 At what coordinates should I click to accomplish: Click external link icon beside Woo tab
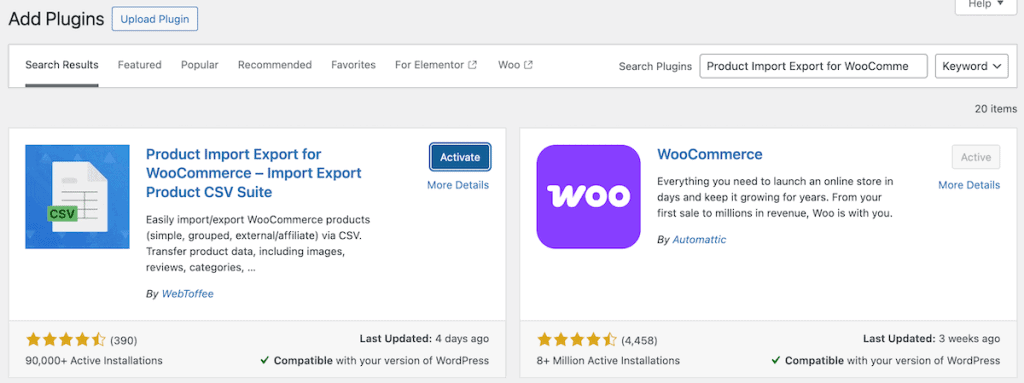tap(528, 65)
